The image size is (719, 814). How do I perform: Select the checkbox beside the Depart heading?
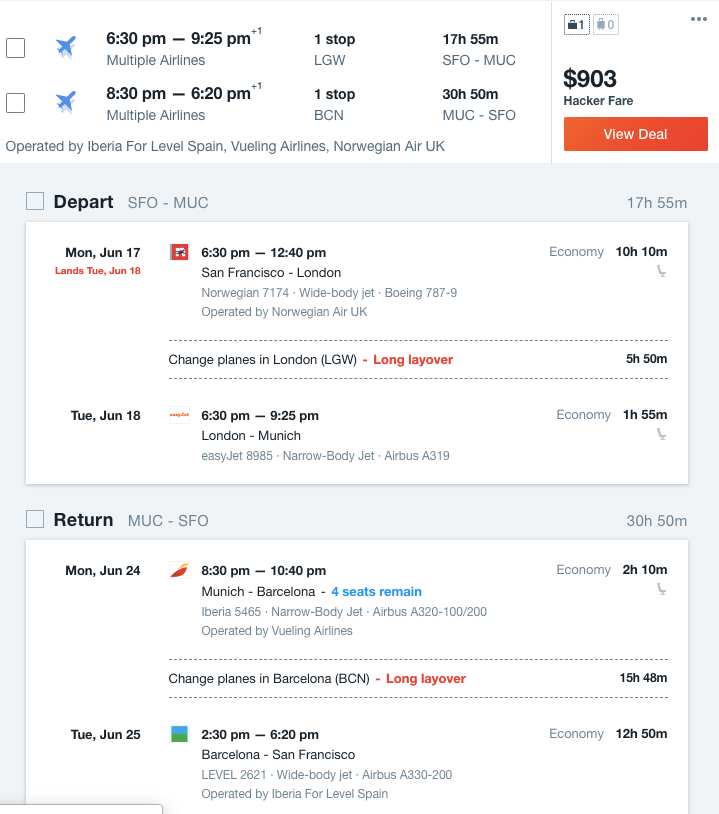point(34,201)
